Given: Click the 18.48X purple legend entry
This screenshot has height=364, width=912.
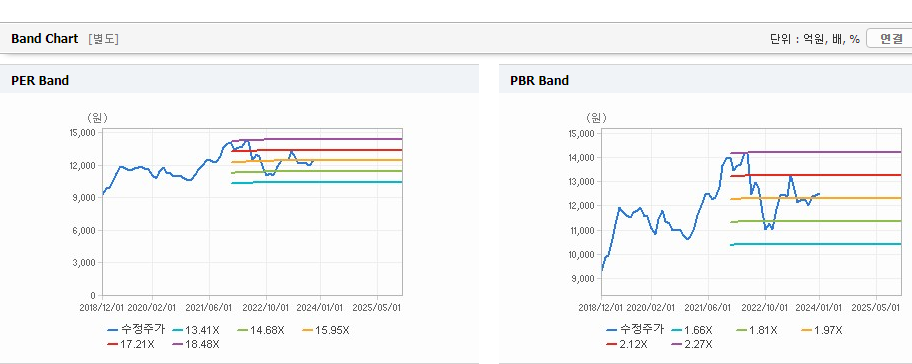Looking at the screenshot, I should [196, 344].
